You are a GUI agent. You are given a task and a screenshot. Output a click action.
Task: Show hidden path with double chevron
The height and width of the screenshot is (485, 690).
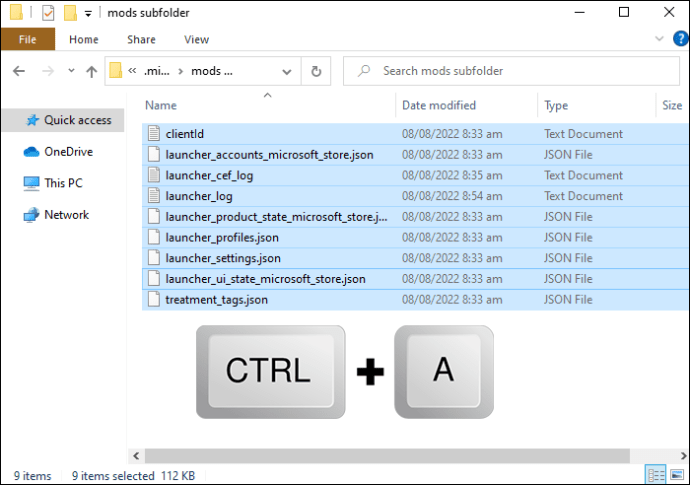132,70
